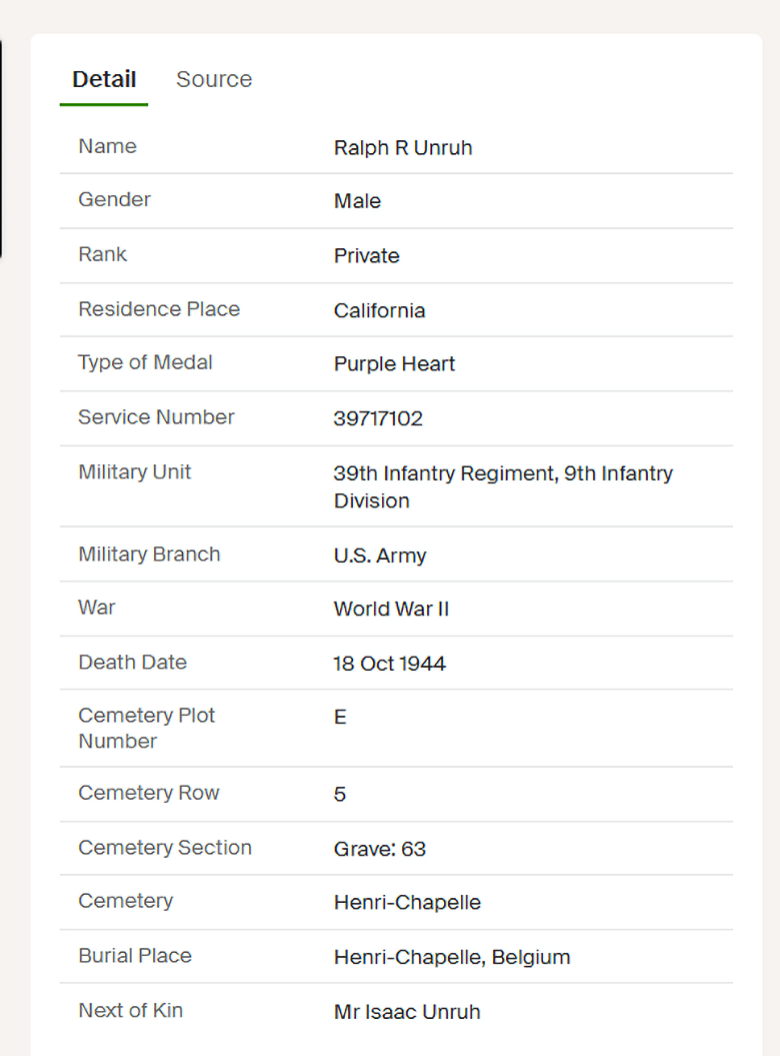
Task: Select the gender value Male
Action: pyautogui.click(x=357, y=201)
